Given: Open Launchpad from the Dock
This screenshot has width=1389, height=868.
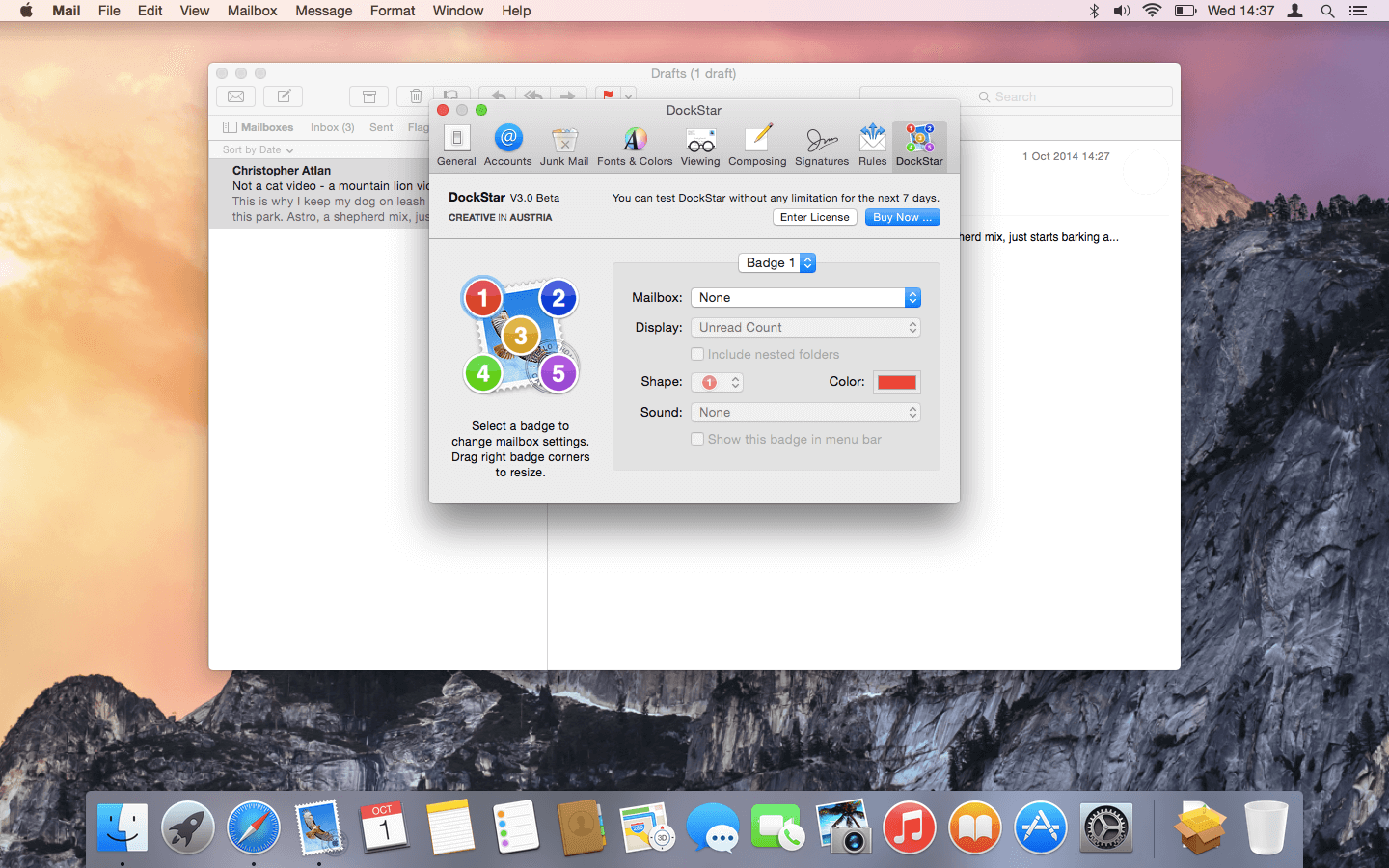Looking at the screenshot, I should point(188,828).
